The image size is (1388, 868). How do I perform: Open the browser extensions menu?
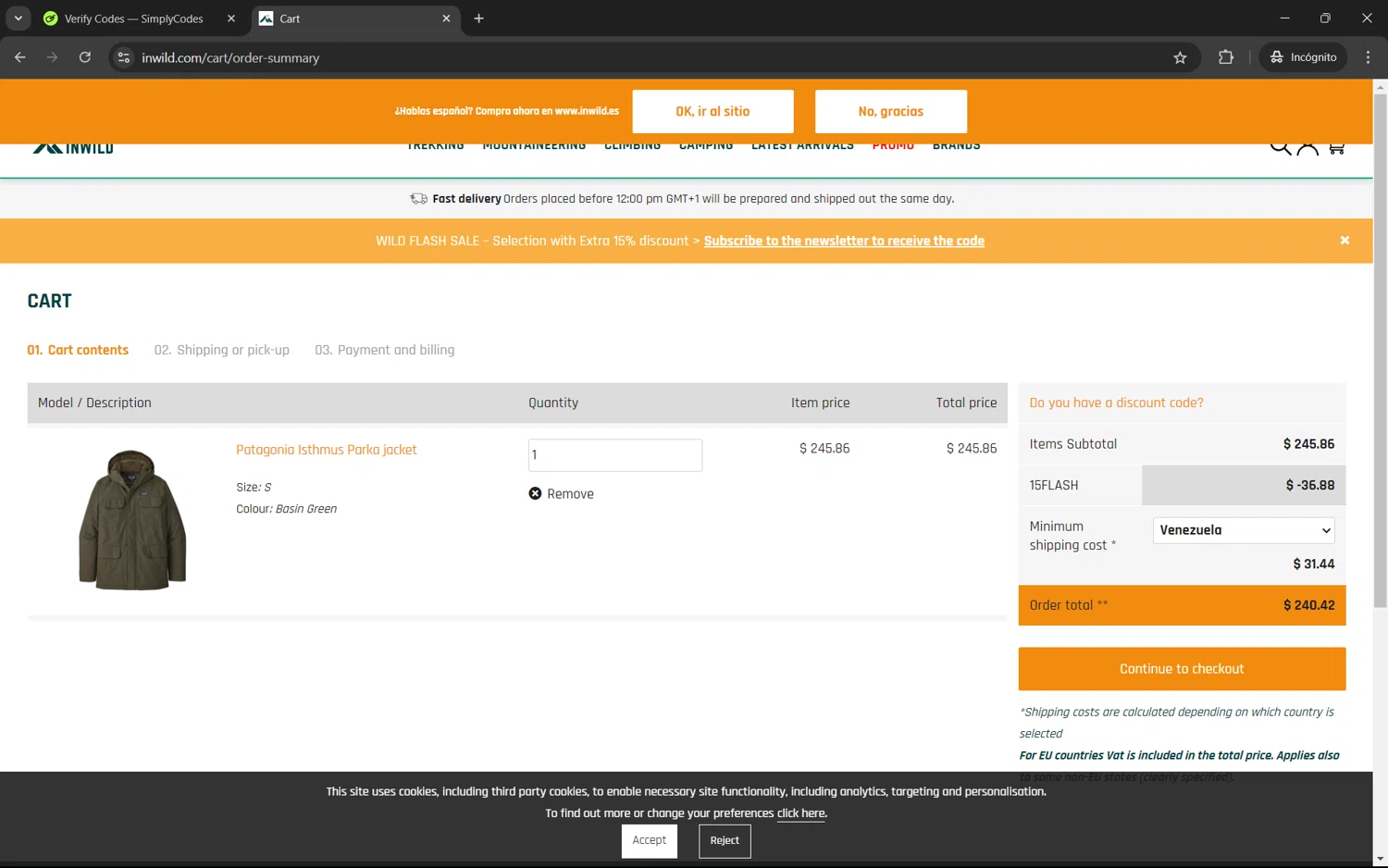1226,57
